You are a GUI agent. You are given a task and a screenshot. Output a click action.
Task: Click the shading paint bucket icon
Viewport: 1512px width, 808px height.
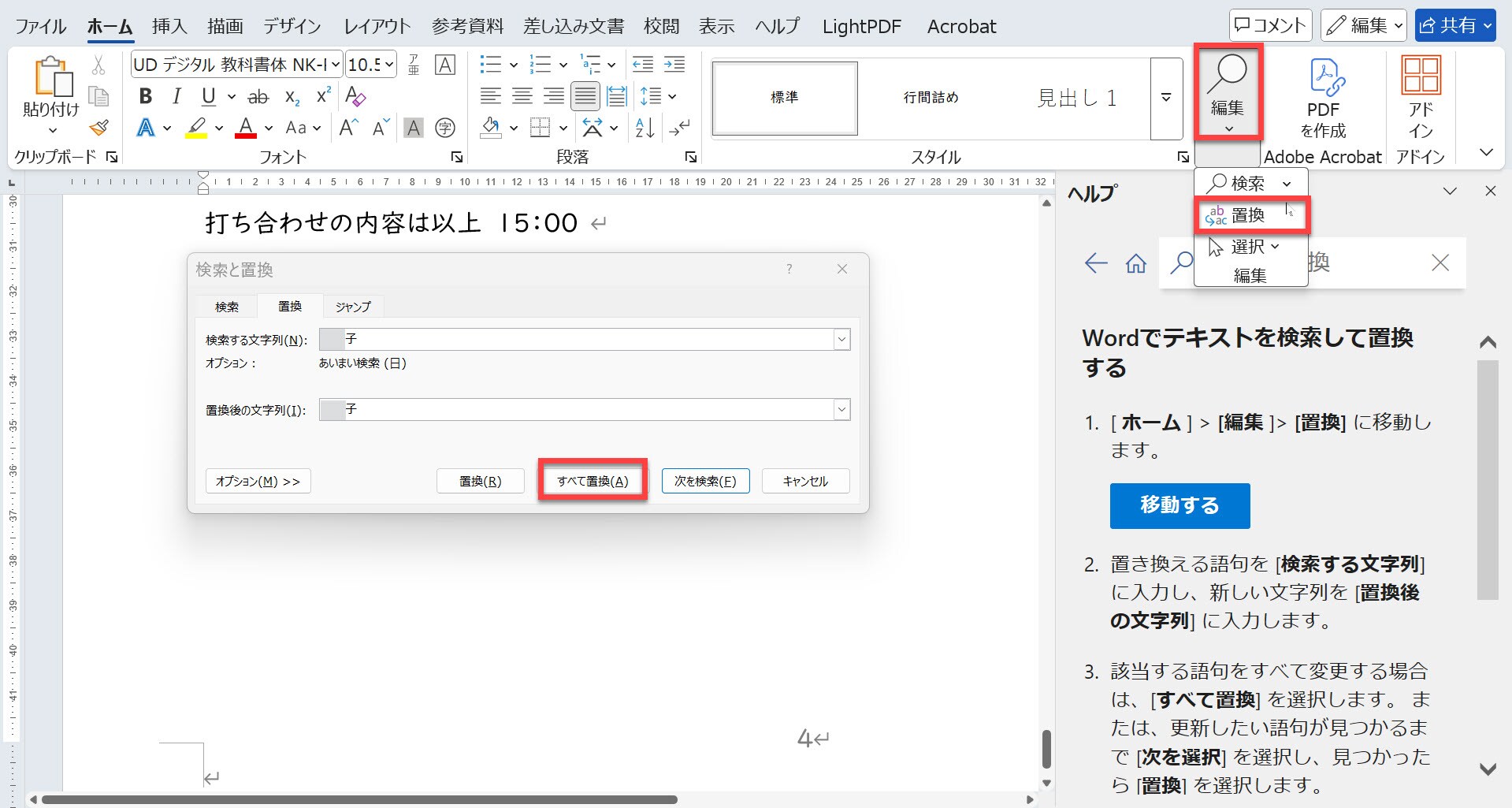491,128
